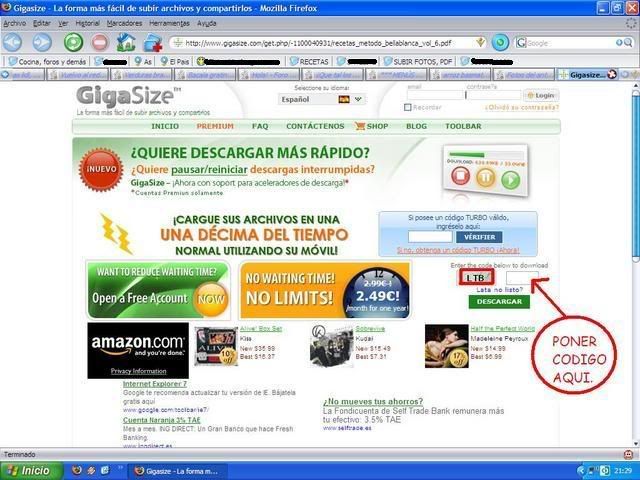Screen dimensions: 640x480
Task: Click the INICIO navigation link
Action: [x=165, y=126]
